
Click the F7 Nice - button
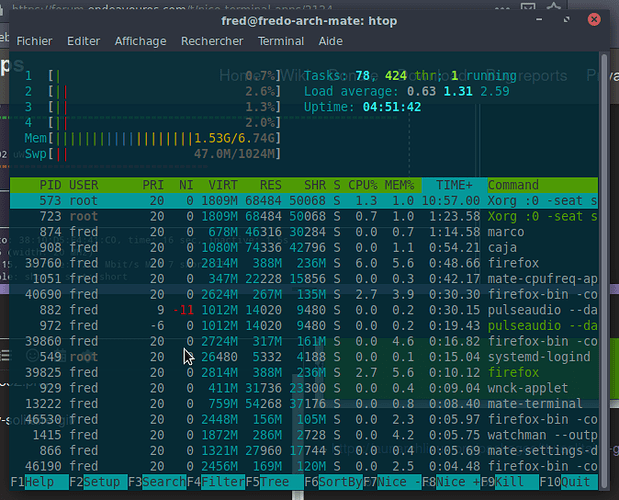point(392,482)
